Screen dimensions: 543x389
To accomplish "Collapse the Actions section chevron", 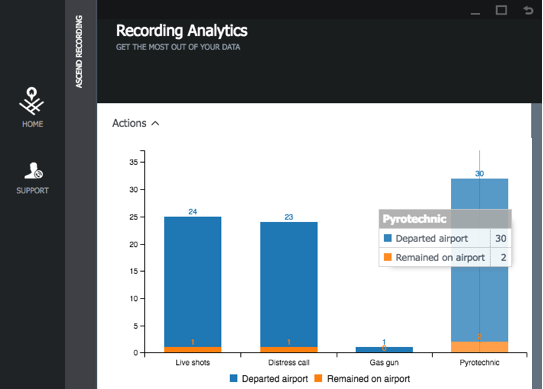I will point(155,123).
